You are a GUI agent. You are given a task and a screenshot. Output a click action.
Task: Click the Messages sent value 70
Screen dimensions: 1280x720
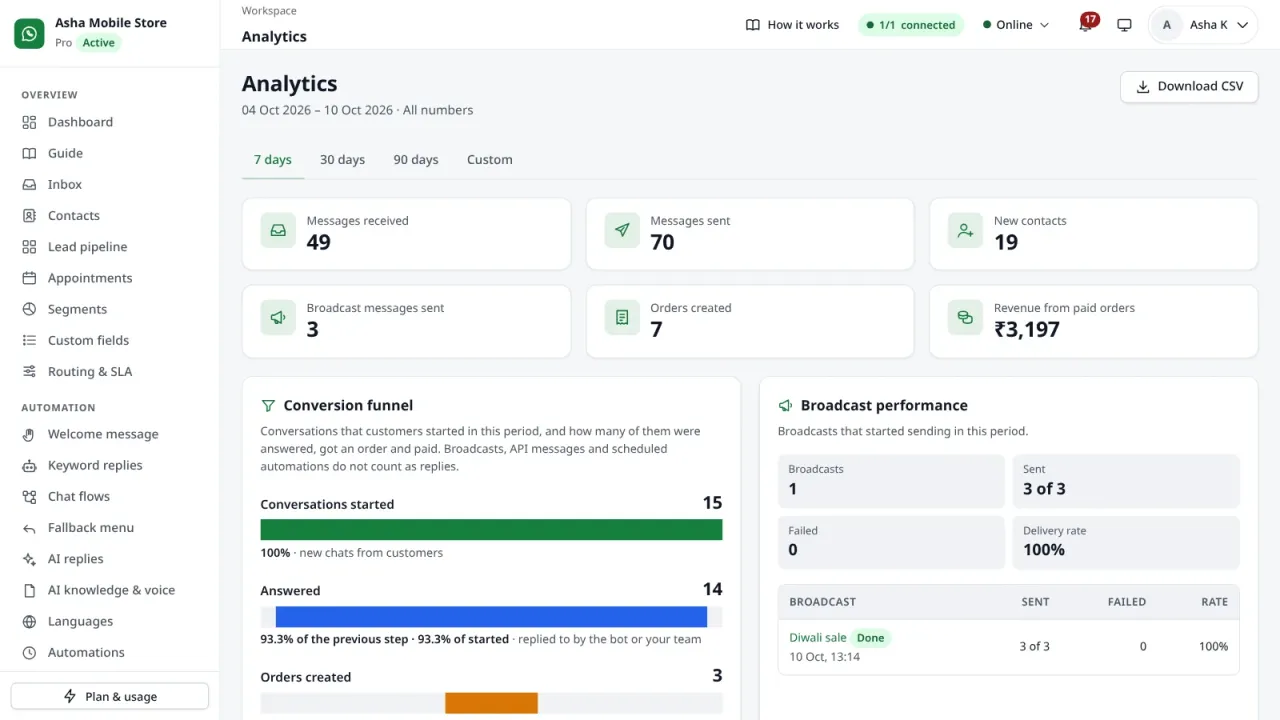tap(662, 242)
